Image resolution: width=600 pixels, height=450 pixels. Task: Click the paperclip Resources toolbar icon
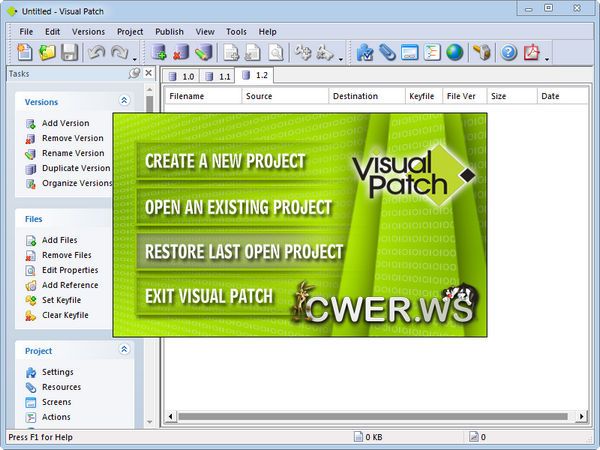point(387,53)
